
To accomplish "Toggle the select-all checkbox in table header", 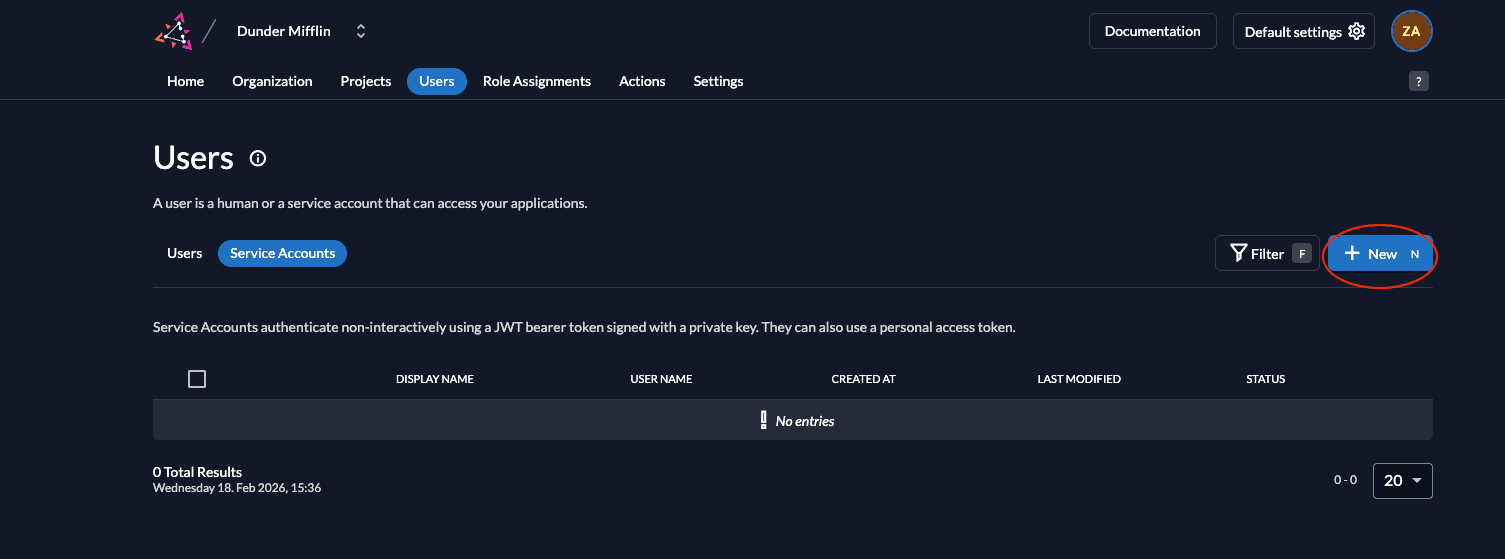I will (x=197, y=379).
